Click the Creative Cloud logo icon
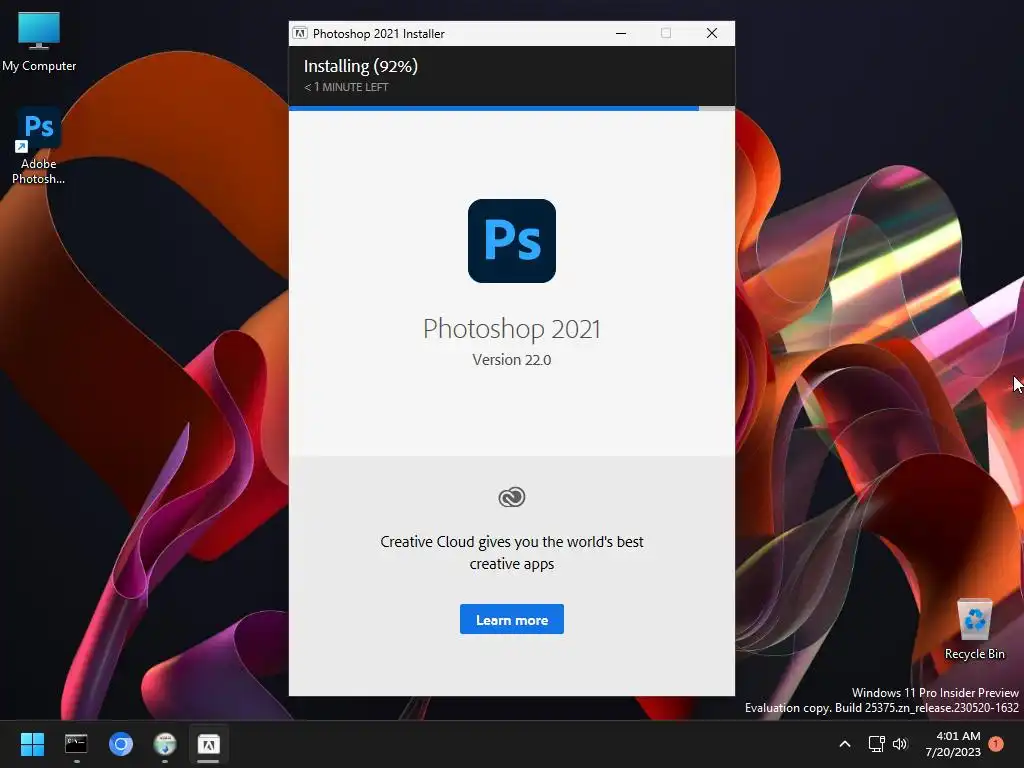 click(x=511, y=497)
